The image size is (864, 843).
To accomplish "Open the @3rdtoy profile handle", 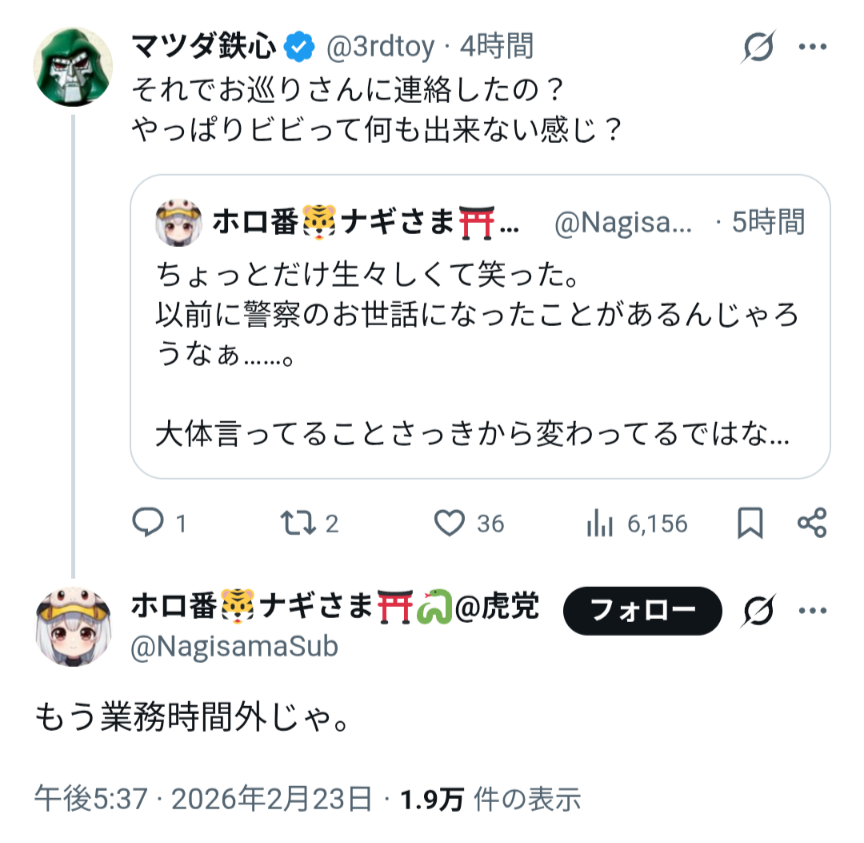I will (x=382, y=46).
